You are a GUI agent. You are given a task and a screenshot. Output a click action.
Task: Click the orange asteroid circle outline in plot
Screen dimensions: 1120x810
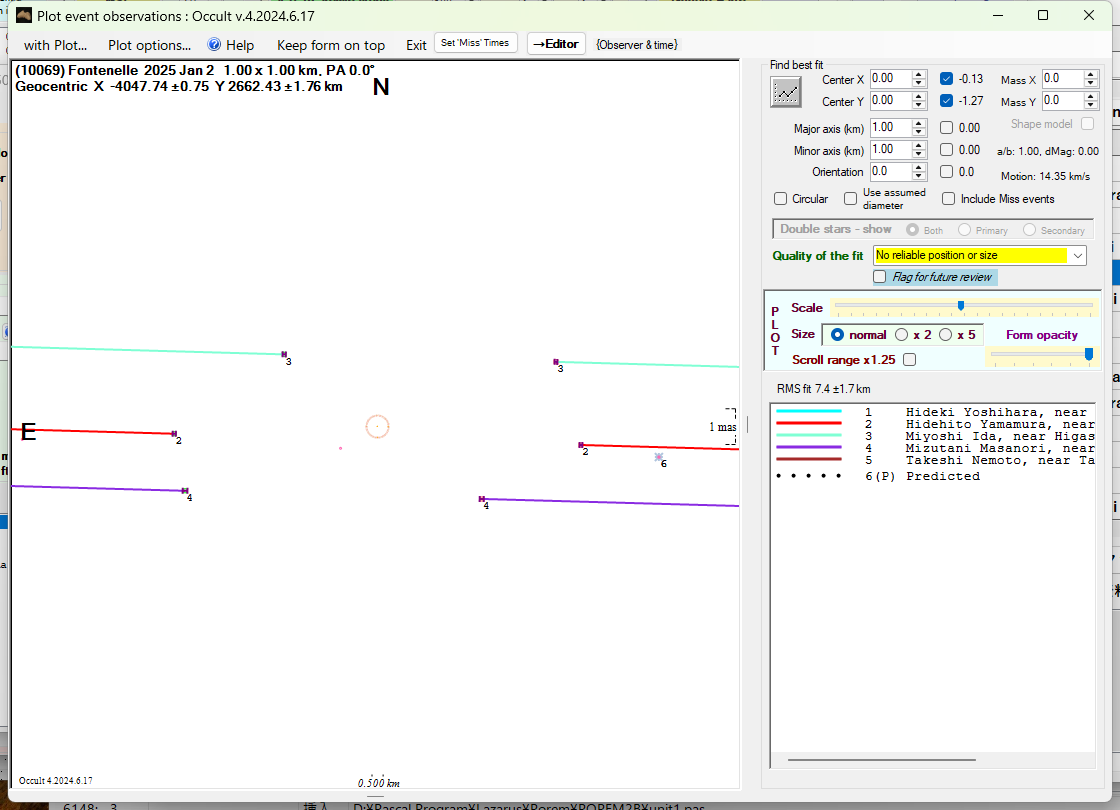click(x=377, y=427)
